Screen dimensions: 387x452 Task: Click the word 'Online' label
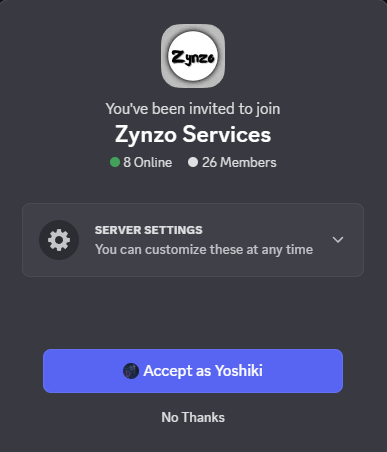click(153, 162)
